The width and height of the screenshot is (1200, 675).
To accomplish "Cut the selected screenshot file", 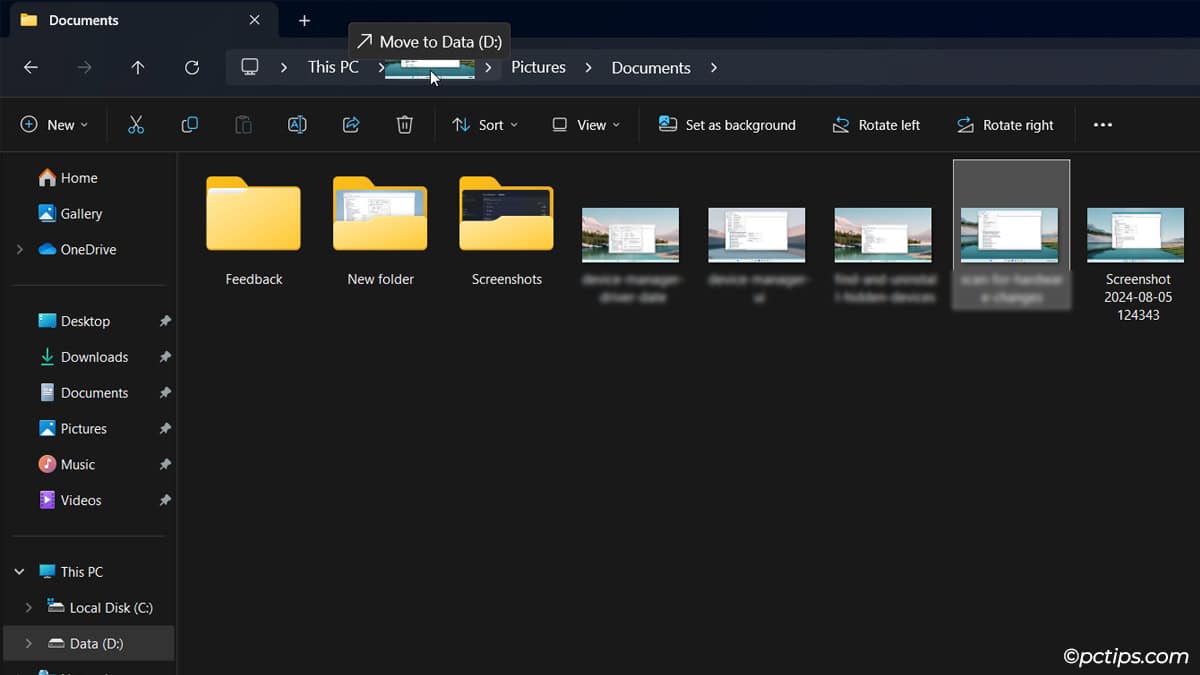I will pos(136,124).
